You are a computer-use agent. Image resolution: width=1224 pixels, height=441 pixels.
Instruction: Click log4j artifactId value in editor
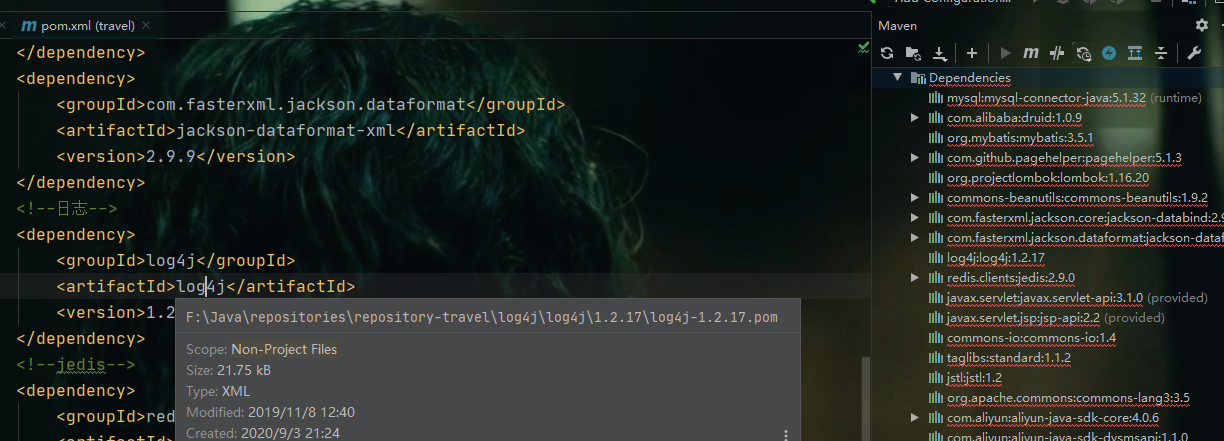[201, 286]
